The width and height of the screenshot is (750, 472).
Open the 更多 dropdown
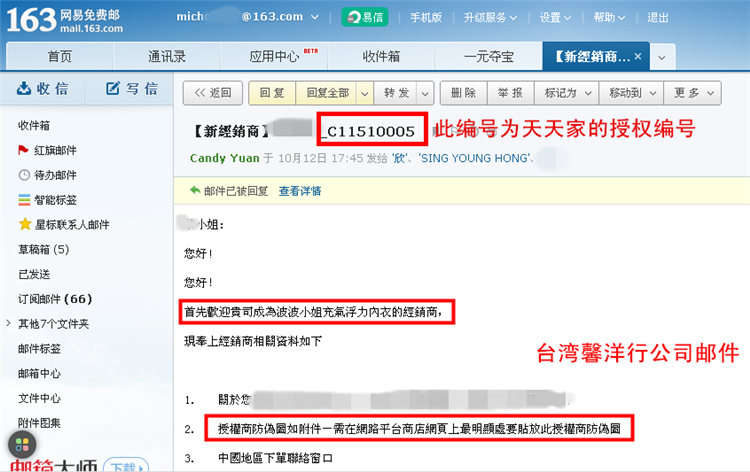692,93
